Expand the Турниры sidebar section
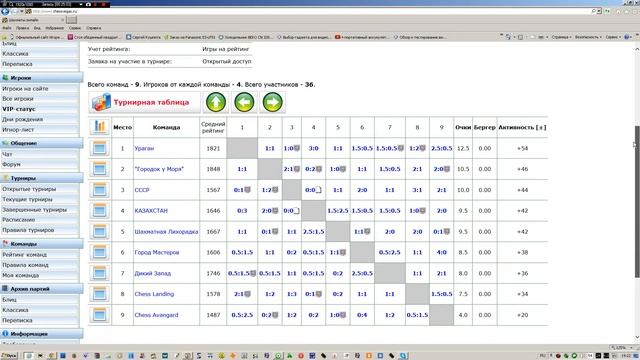 41,178
